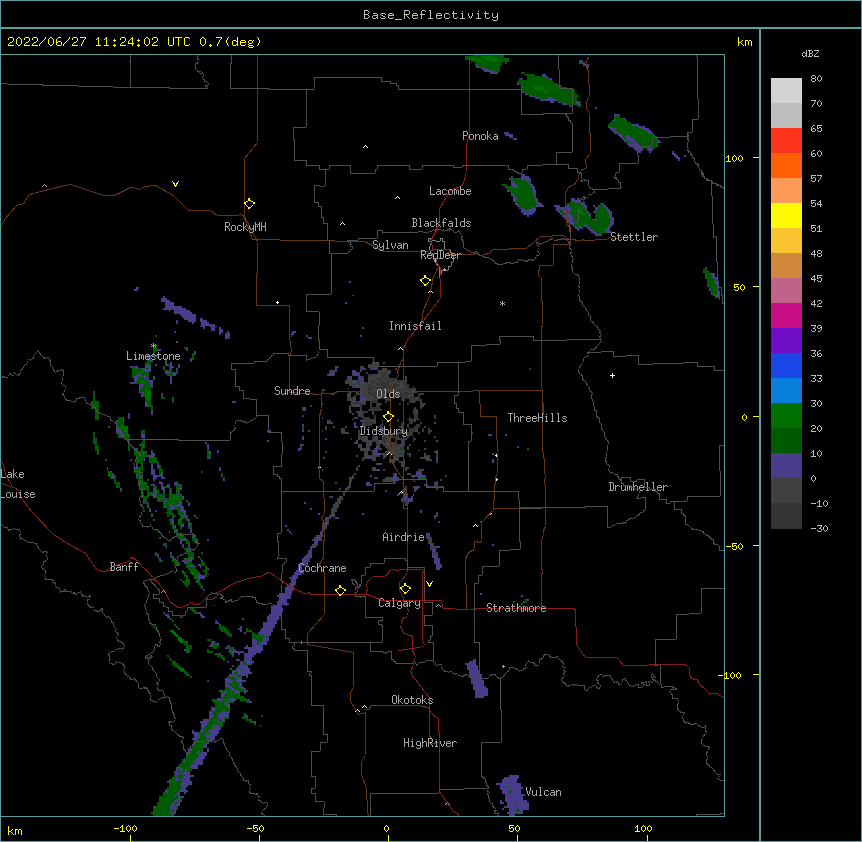Click the yellow diamond marker near RockyMH
This screenshot has height=842, width=862.
tap(249, 204)
